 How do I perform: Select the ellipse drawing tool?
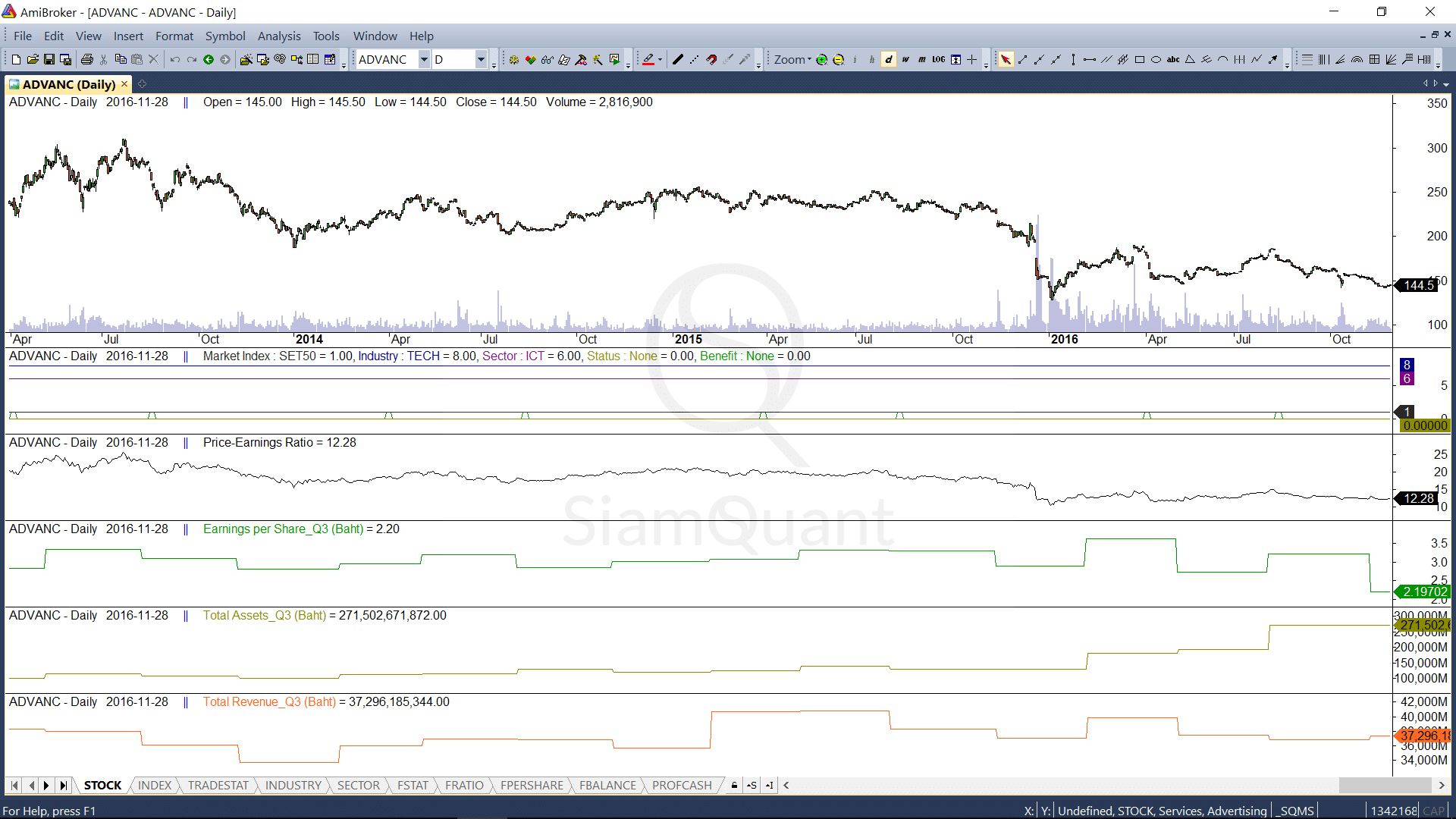coord(1156,60)
